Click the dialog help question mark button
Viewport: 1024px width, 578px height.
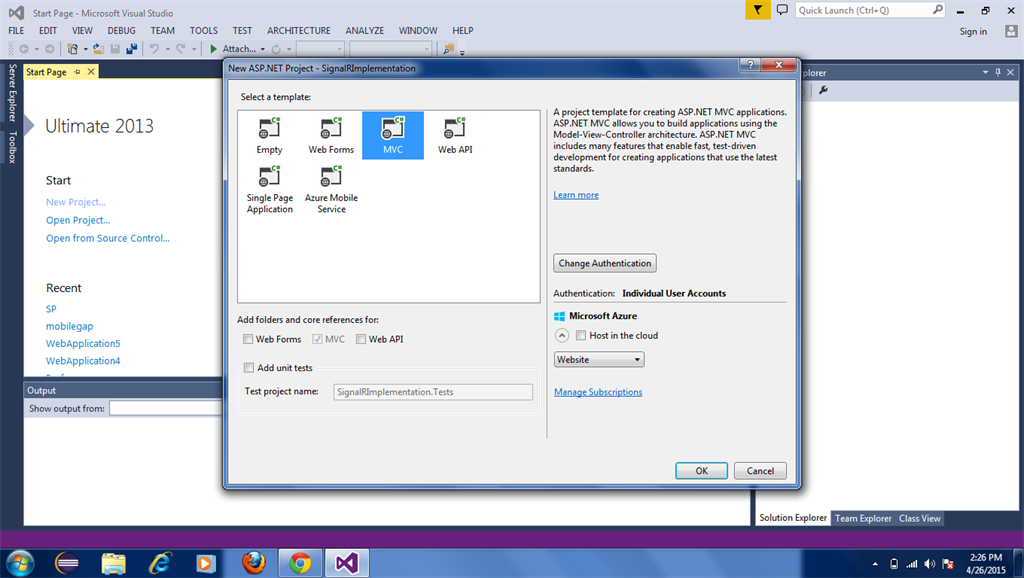pyautogui.click(x=750, y=65)
